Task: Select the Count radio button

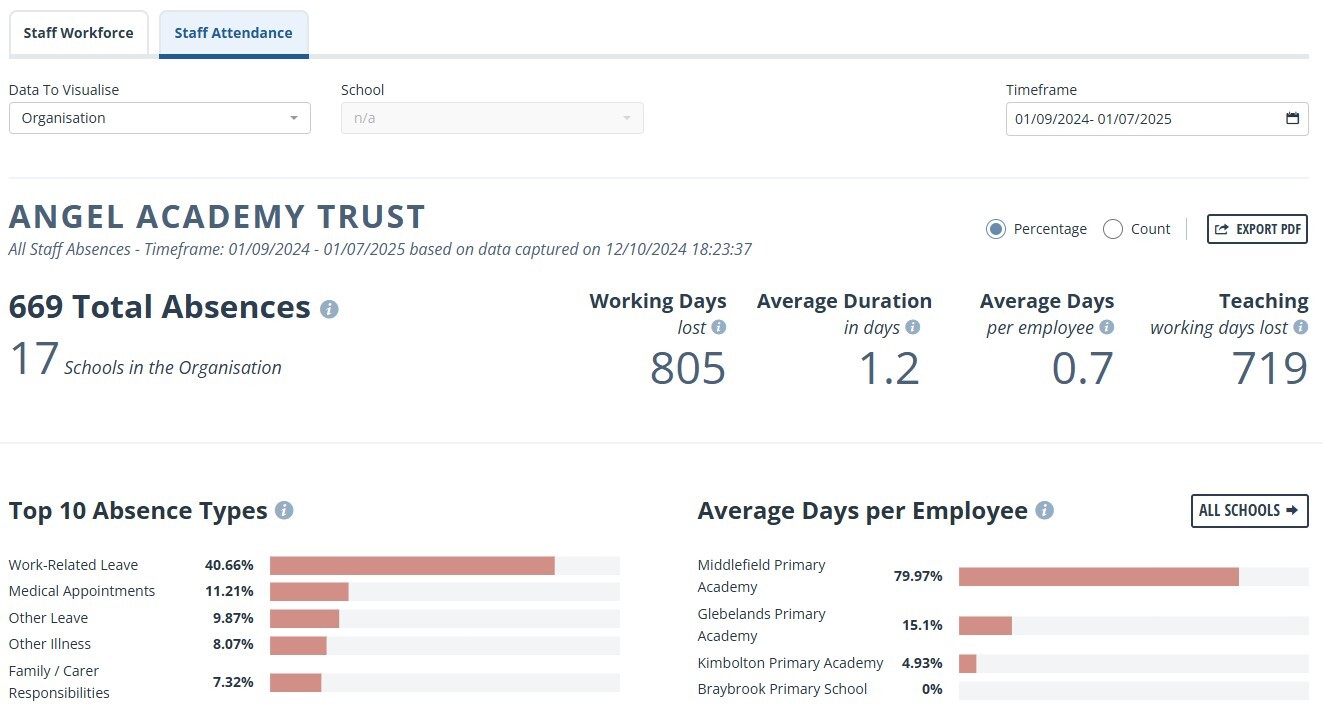Action: pos(1113,229)
